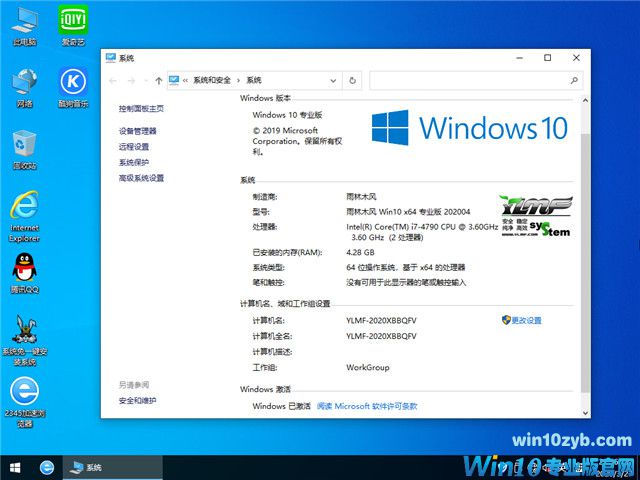Go up one level with up arrow
640x480 pixels.
159,81
